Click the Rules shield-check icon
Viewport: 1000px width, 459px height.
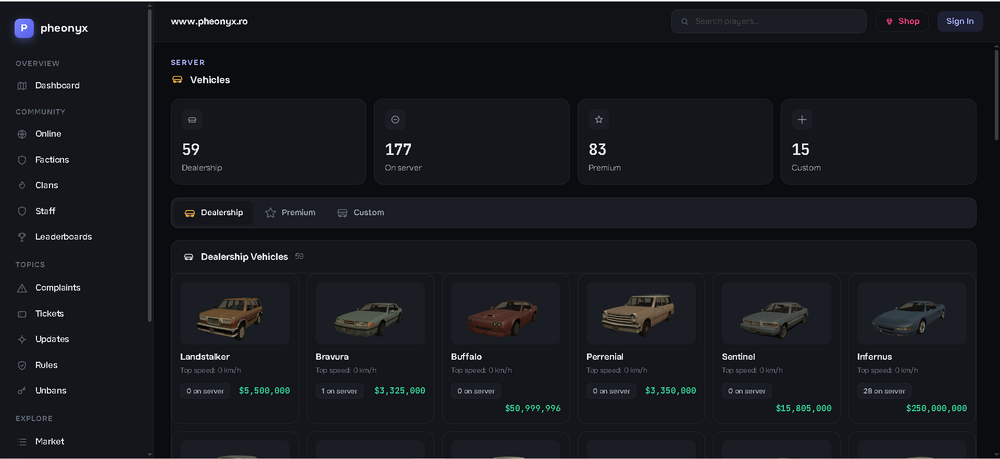(x=22, y=365)
